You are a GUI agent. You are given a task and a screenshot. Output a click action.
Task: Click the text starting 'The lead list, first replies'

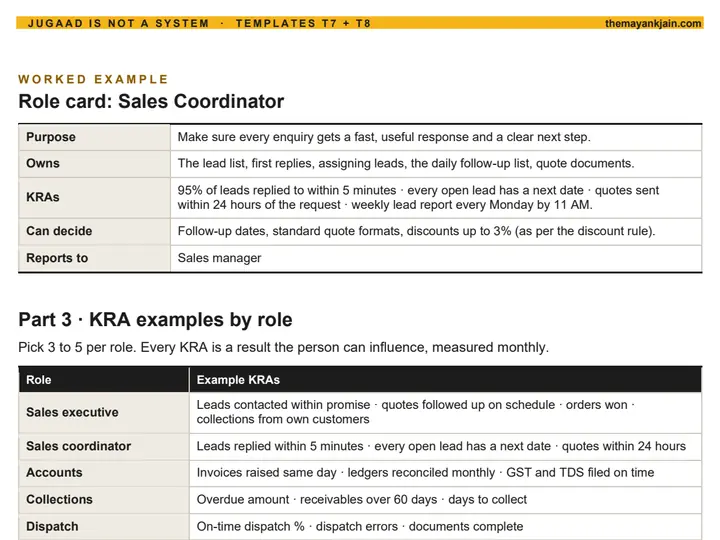pos(406,163)
